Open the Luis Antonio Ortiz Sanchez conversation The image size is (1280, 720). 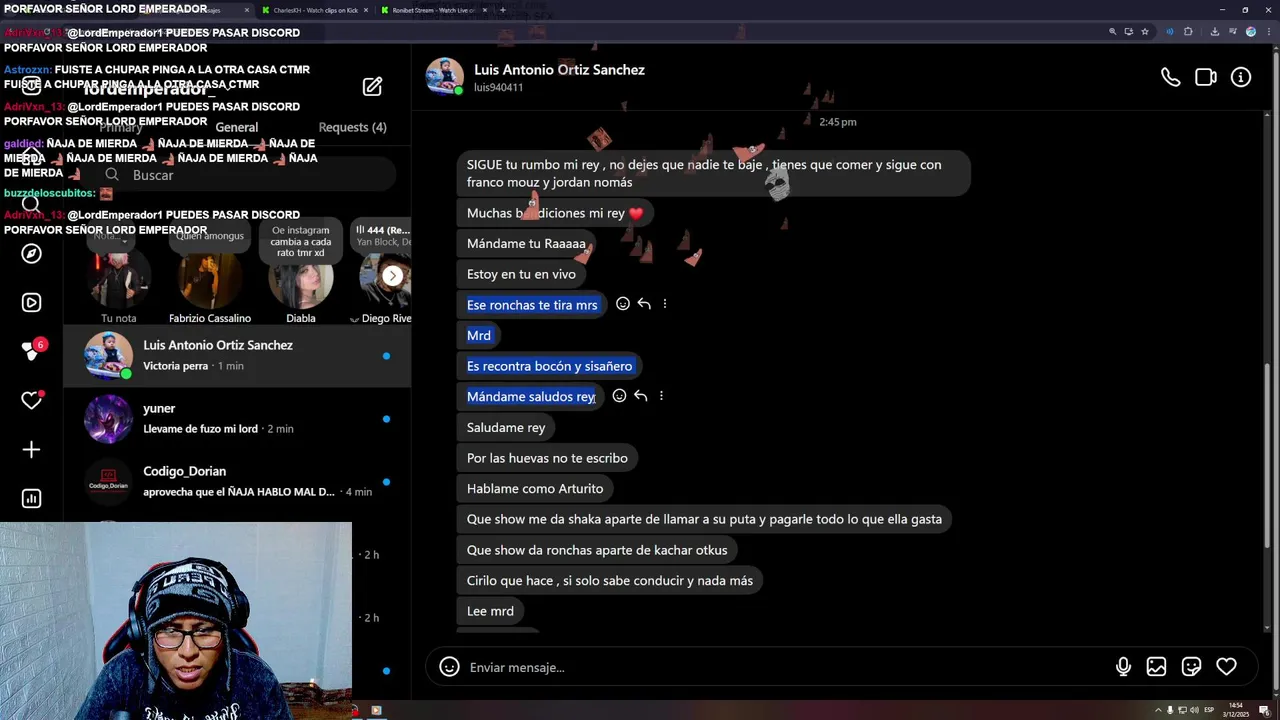click(237, 355)
